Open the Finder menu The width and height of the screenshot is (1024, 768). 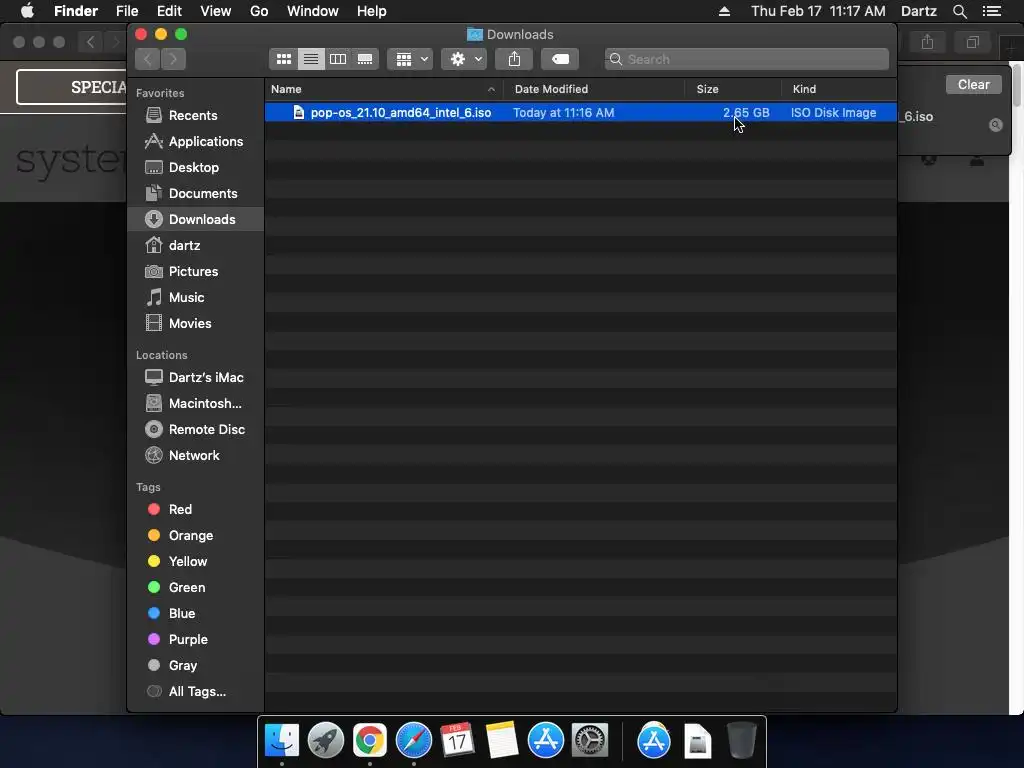(76, 11)
